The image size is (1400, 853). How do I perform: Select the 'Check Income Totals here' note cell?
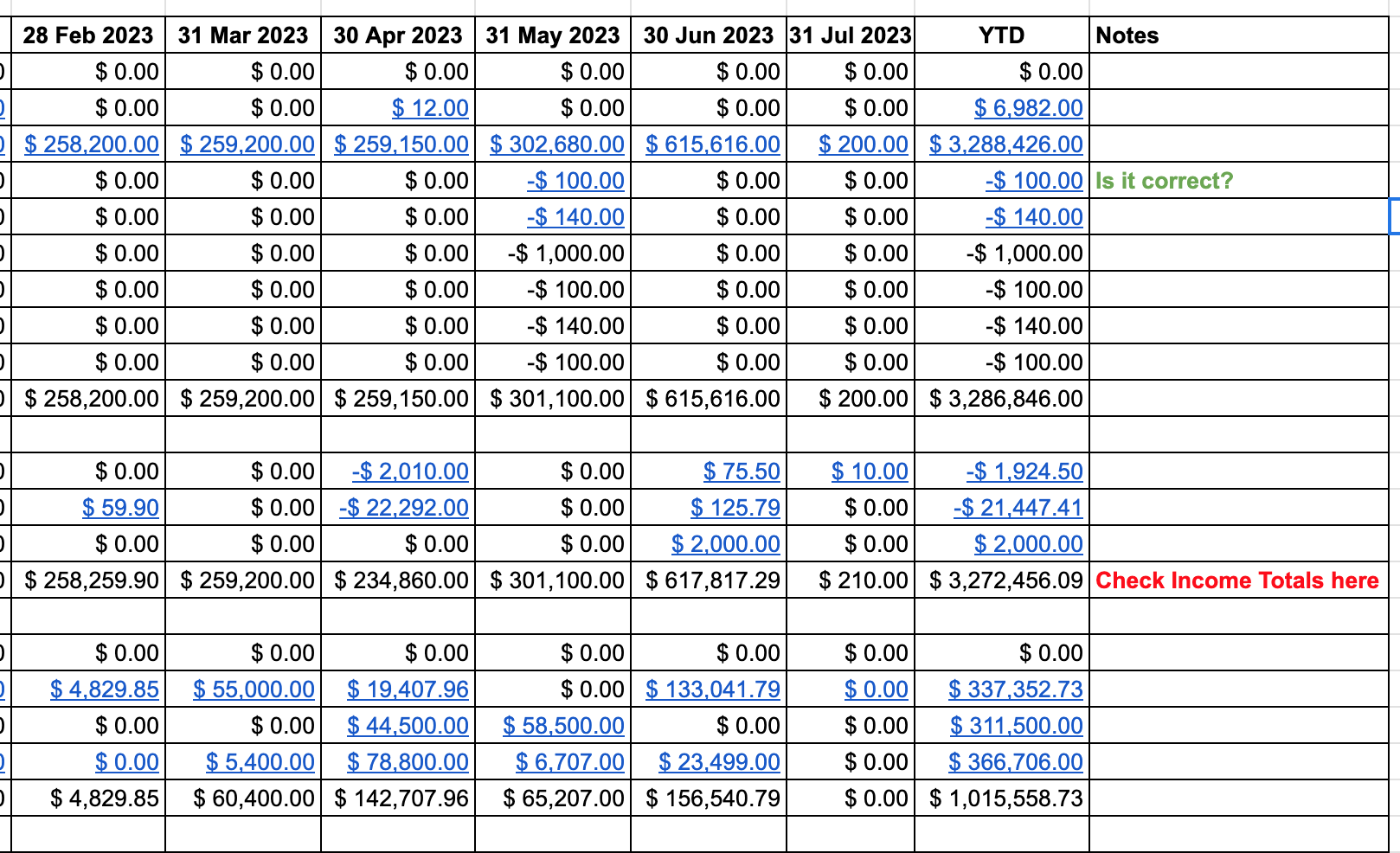tap(1239, 580)
